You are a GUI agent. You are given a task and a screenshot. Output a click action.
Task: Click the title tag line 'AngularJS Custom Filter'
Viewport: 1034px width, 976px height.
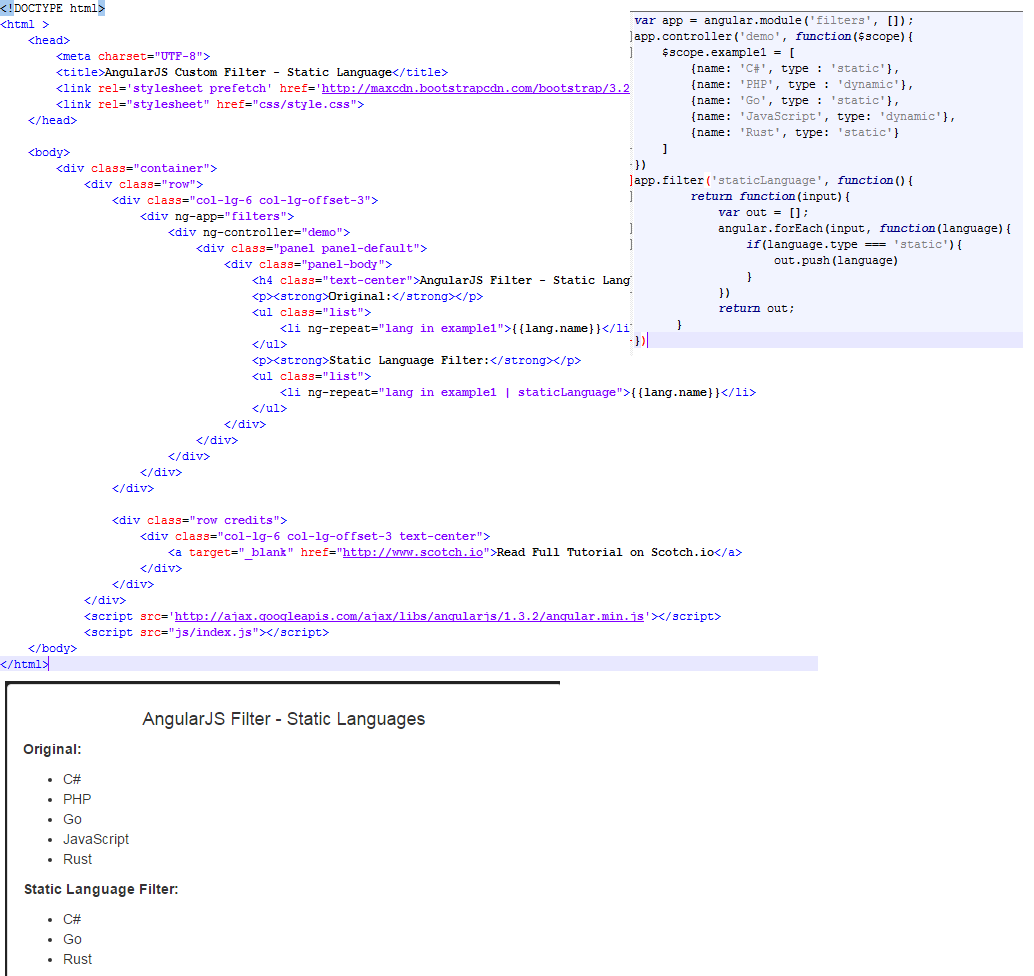coord(252,73)
